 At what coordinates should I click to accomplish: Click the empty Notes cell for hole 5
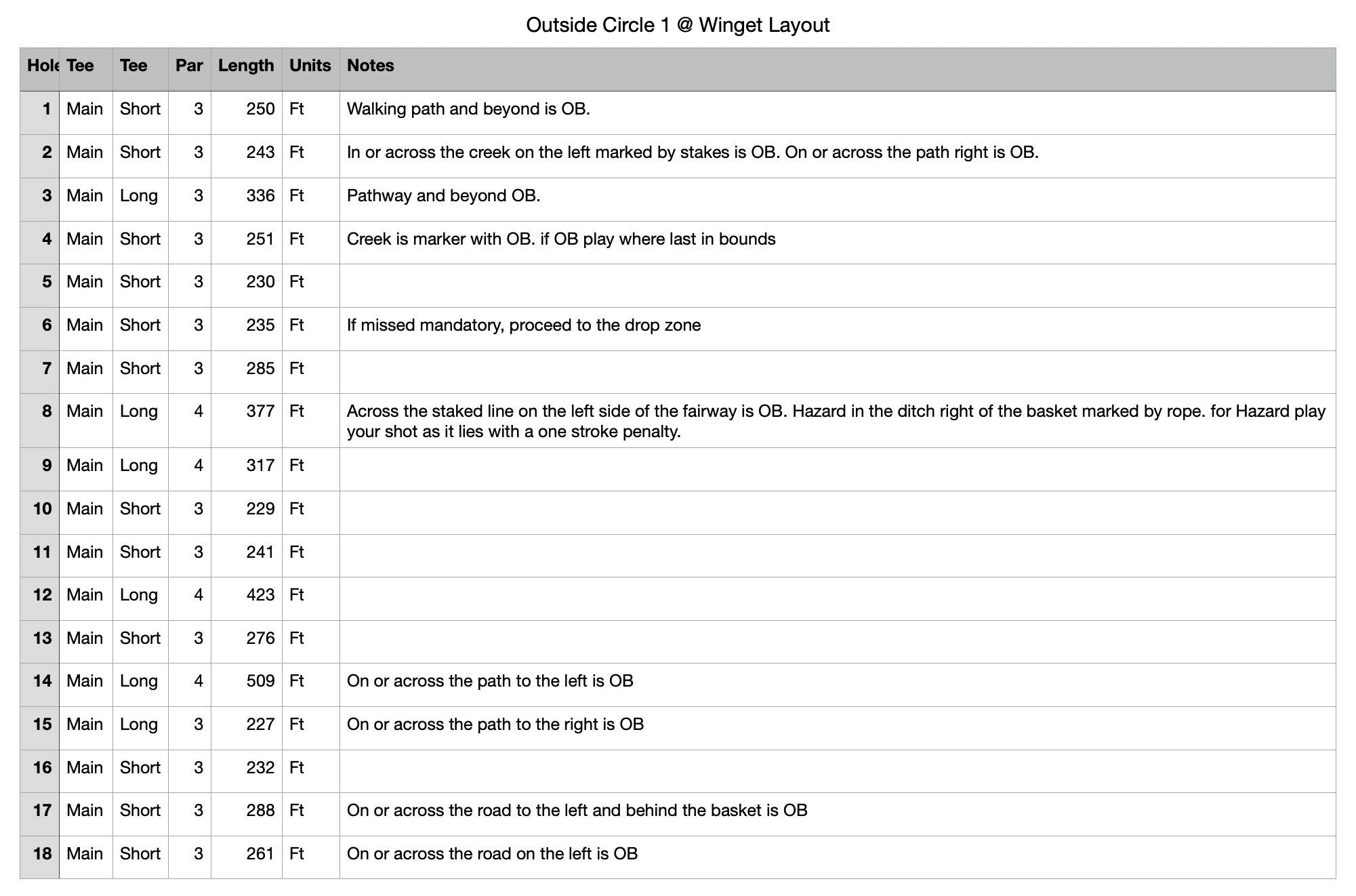pos(837,283)
